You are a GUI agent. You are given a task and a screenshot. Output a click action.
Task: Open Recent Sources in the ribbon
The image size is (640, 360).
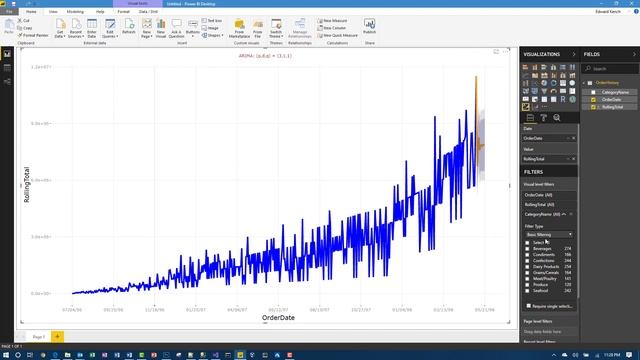point(76,28)
